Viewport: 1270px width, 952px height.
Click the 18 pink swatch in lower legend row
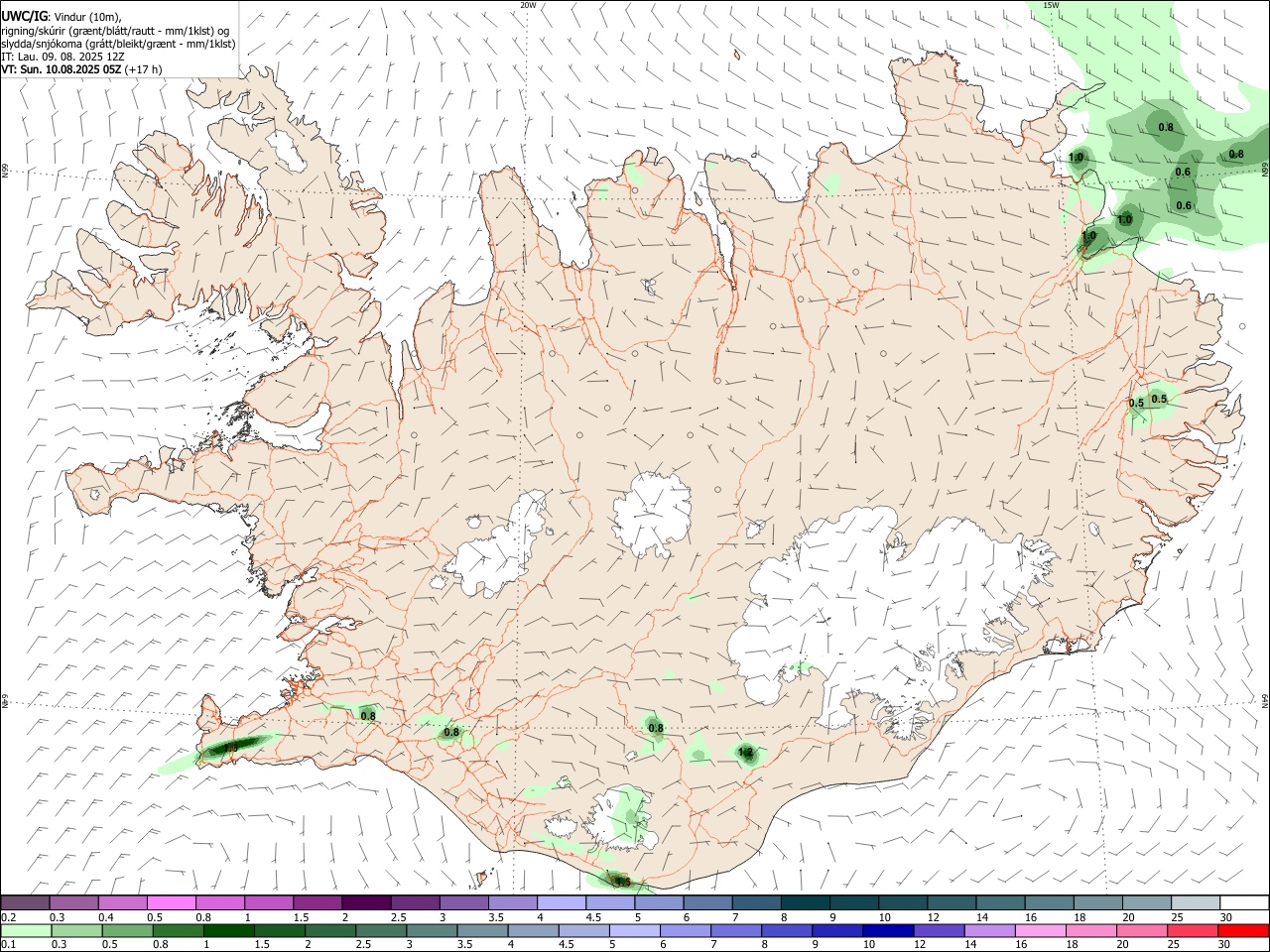[x=1089, y=930]
